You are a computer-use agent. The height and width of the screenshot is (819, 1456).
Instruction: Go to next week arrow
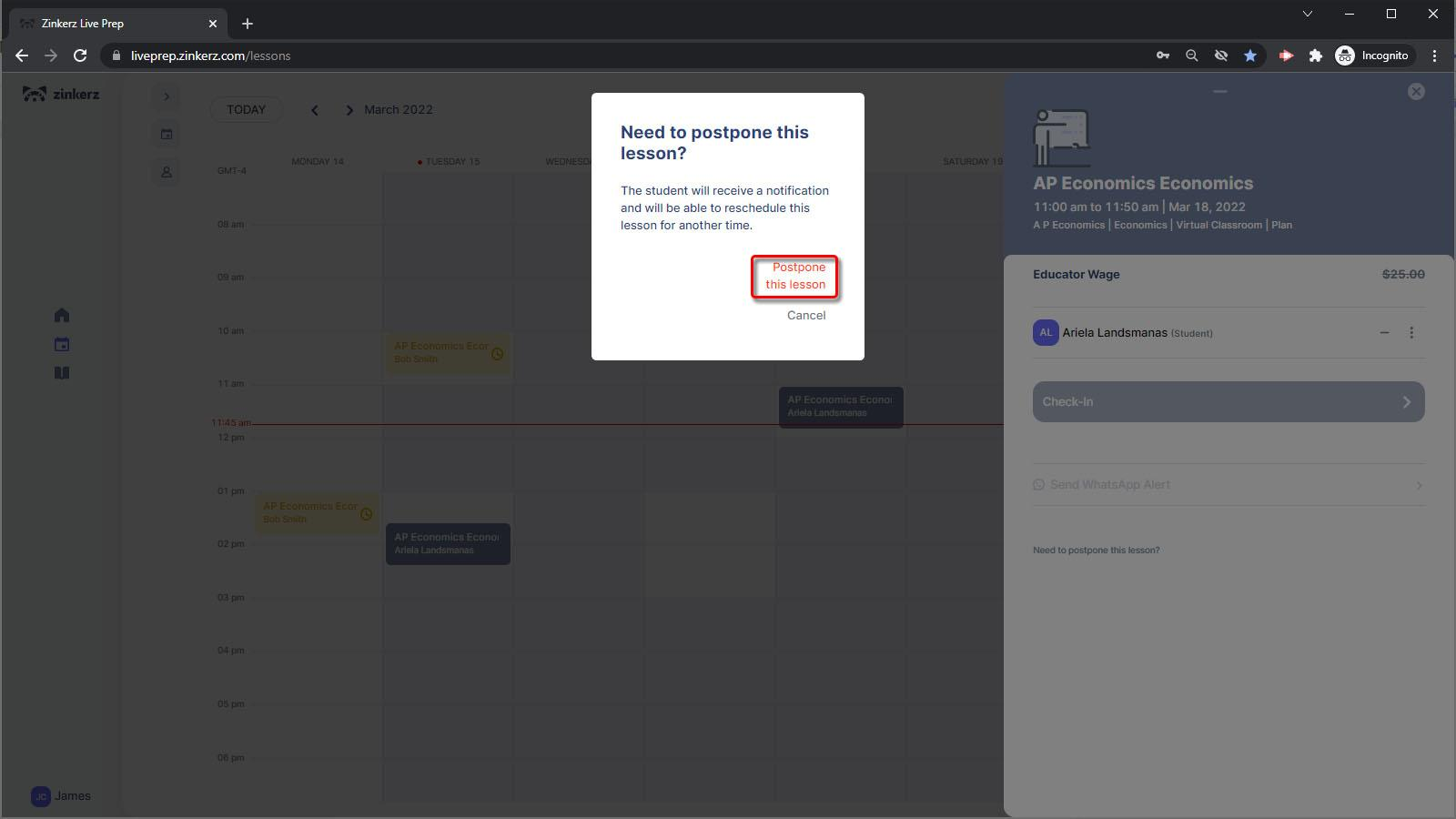tap(349, 110)
